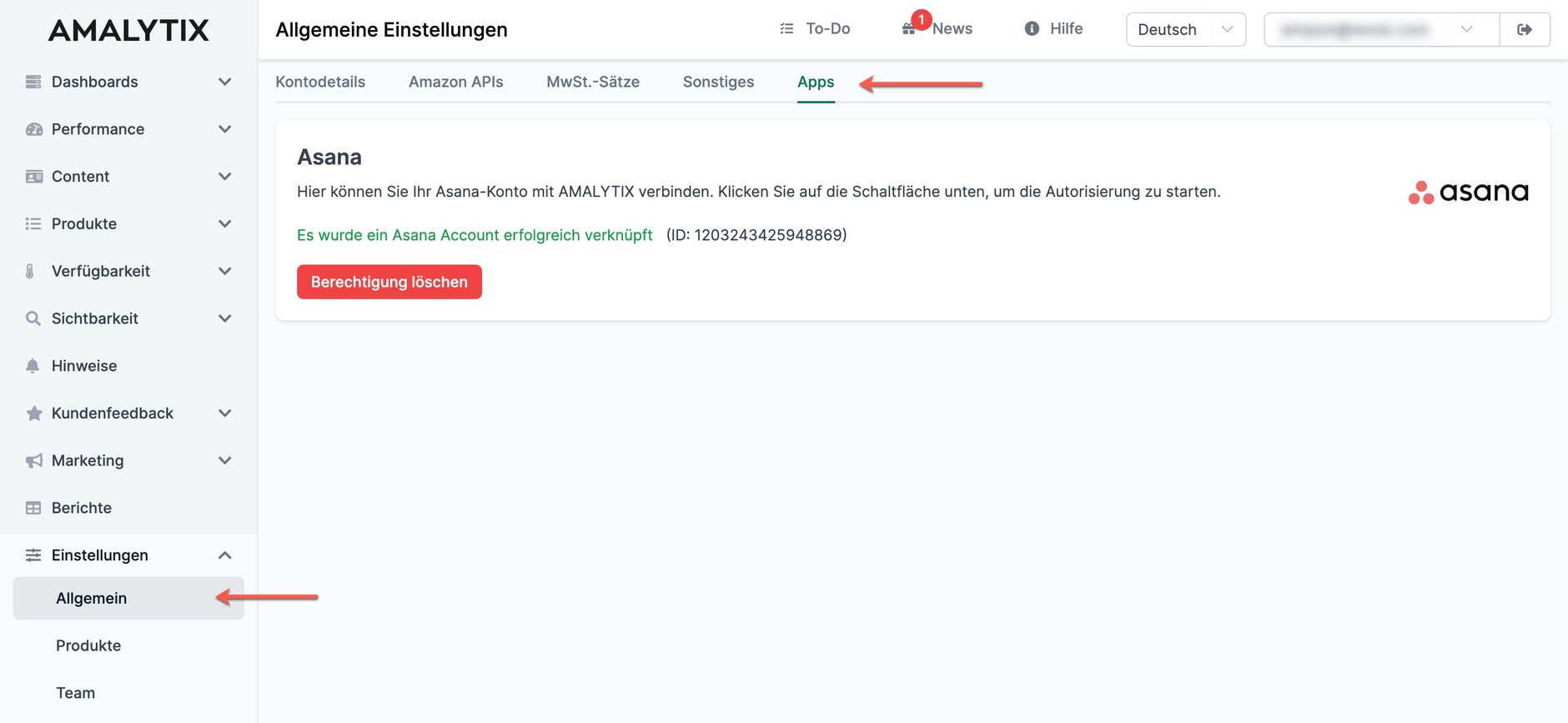Click the Asana ID 1203243425948869 text
Viewport: 1568px width, 723px height.
tap(756, 235)
